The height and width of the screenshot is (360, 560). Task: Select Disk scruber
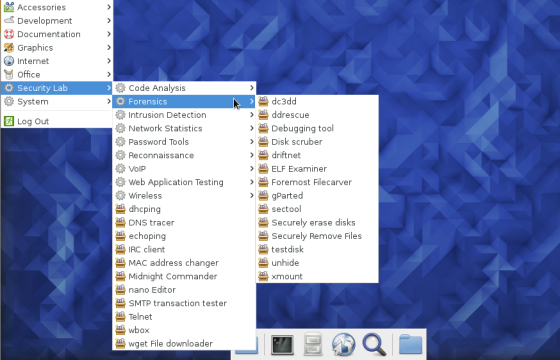[x=317, y=142]
